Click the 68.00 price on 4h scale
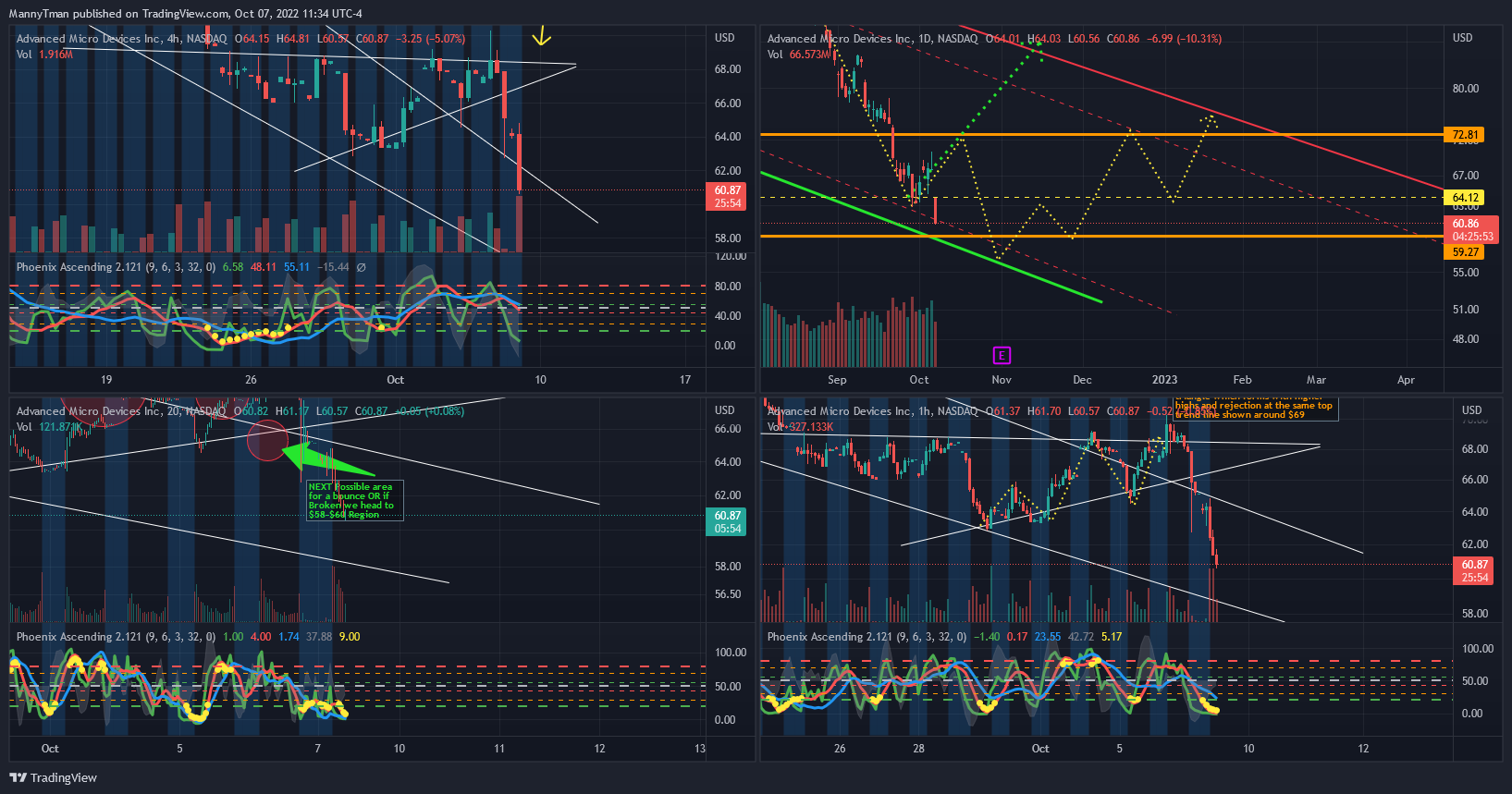 click(x=727, y=69)
